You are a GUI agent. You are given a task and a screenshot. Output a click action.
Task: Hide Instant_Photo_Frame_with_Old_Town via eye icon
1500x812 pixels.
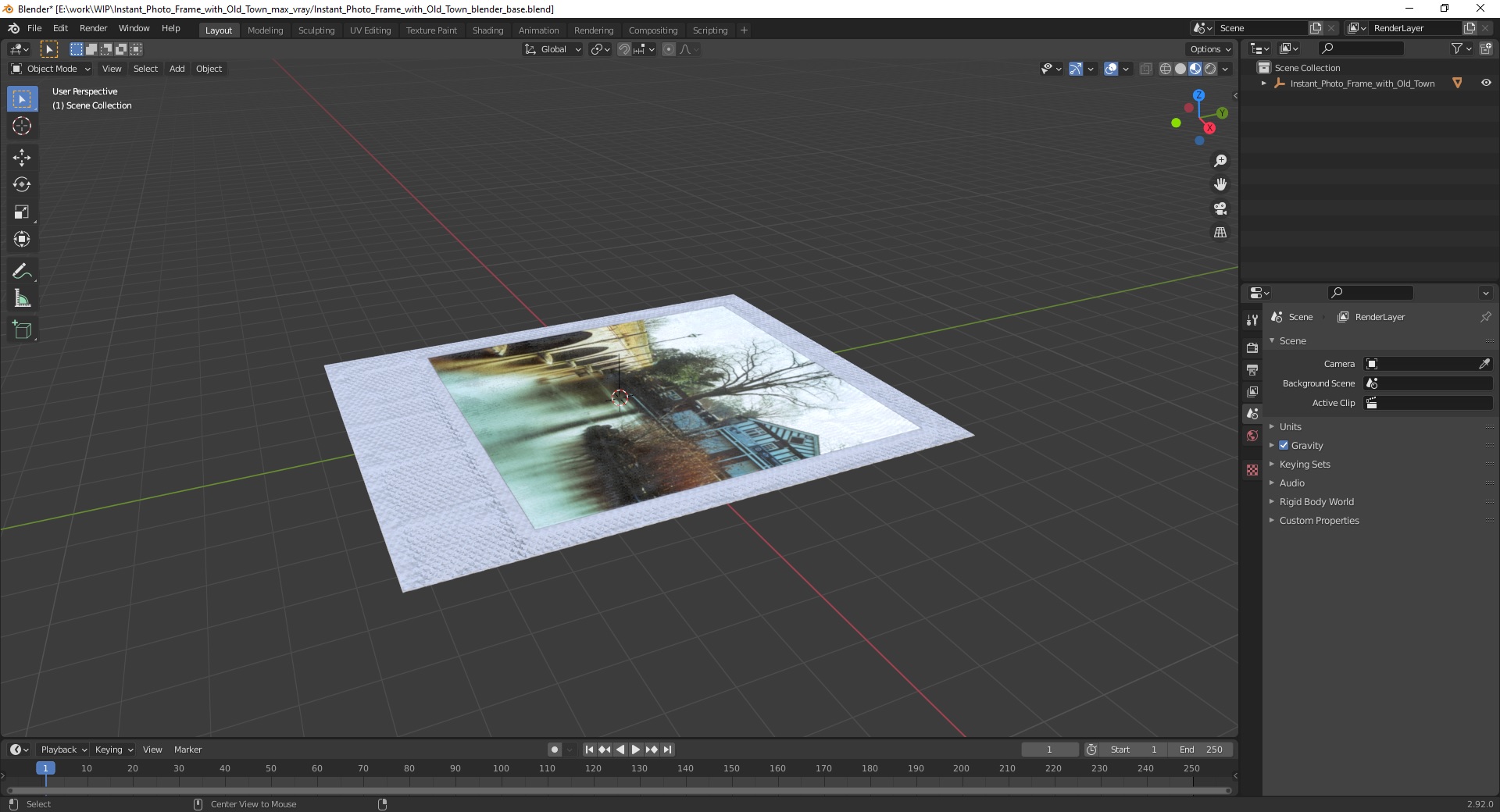[x=1485, y=83]
